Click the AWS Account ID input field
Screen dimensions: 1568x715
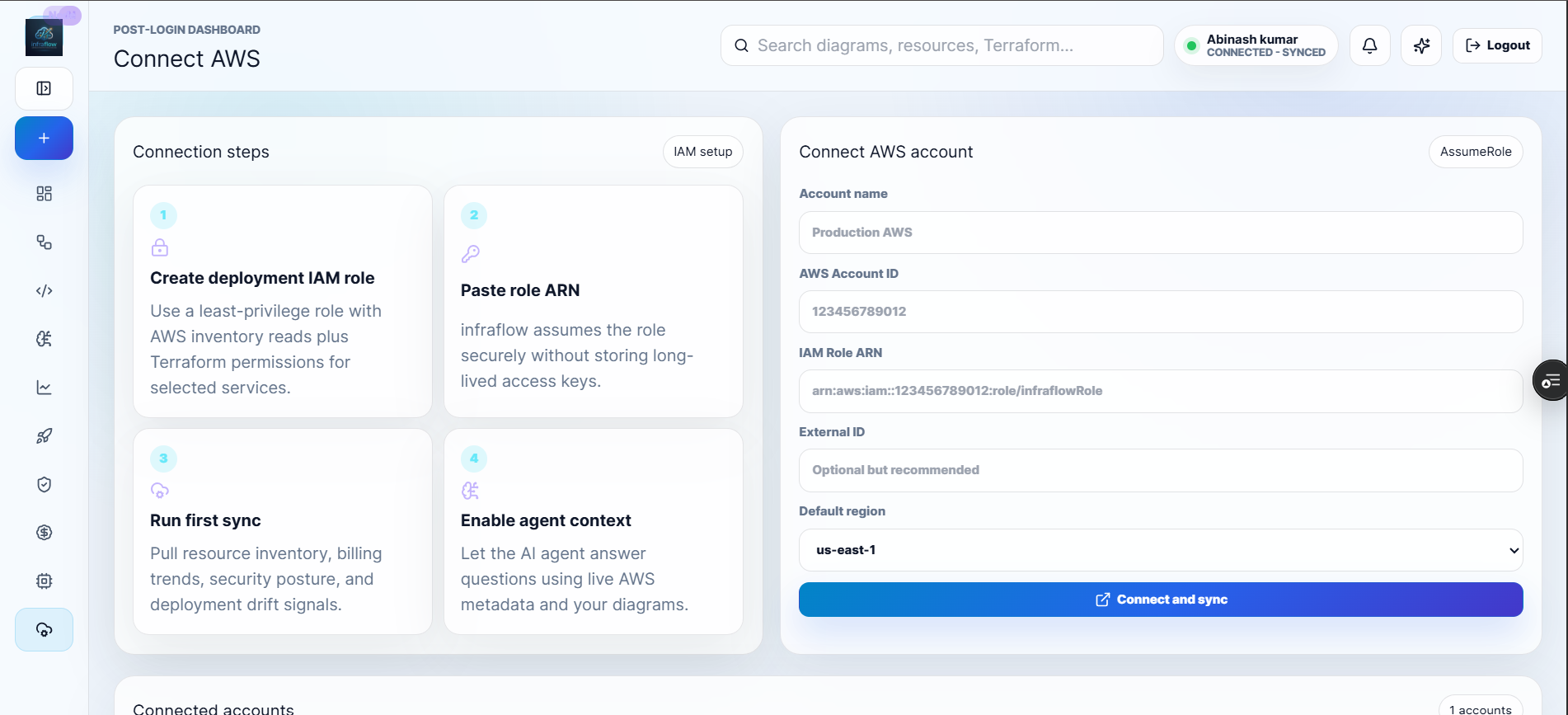click(x=1160, y=312)
